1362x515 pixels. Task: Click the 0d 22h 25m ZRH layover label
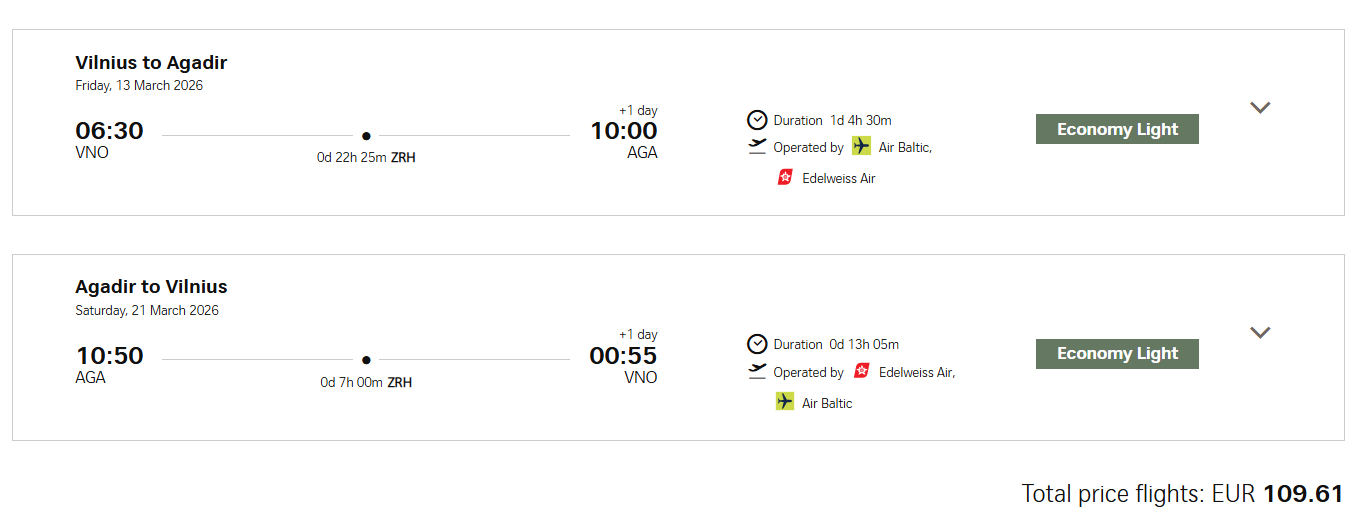366,158
